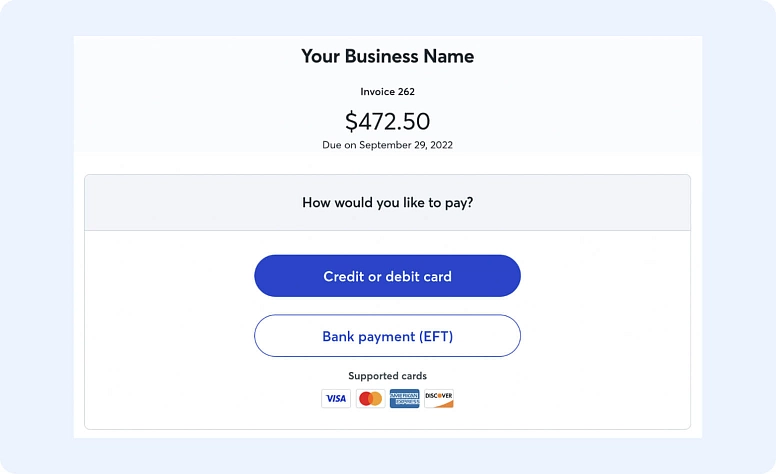Click the year 2022 in the due date
The width and height of the screenshot is (776, 474).
[441, 145]
